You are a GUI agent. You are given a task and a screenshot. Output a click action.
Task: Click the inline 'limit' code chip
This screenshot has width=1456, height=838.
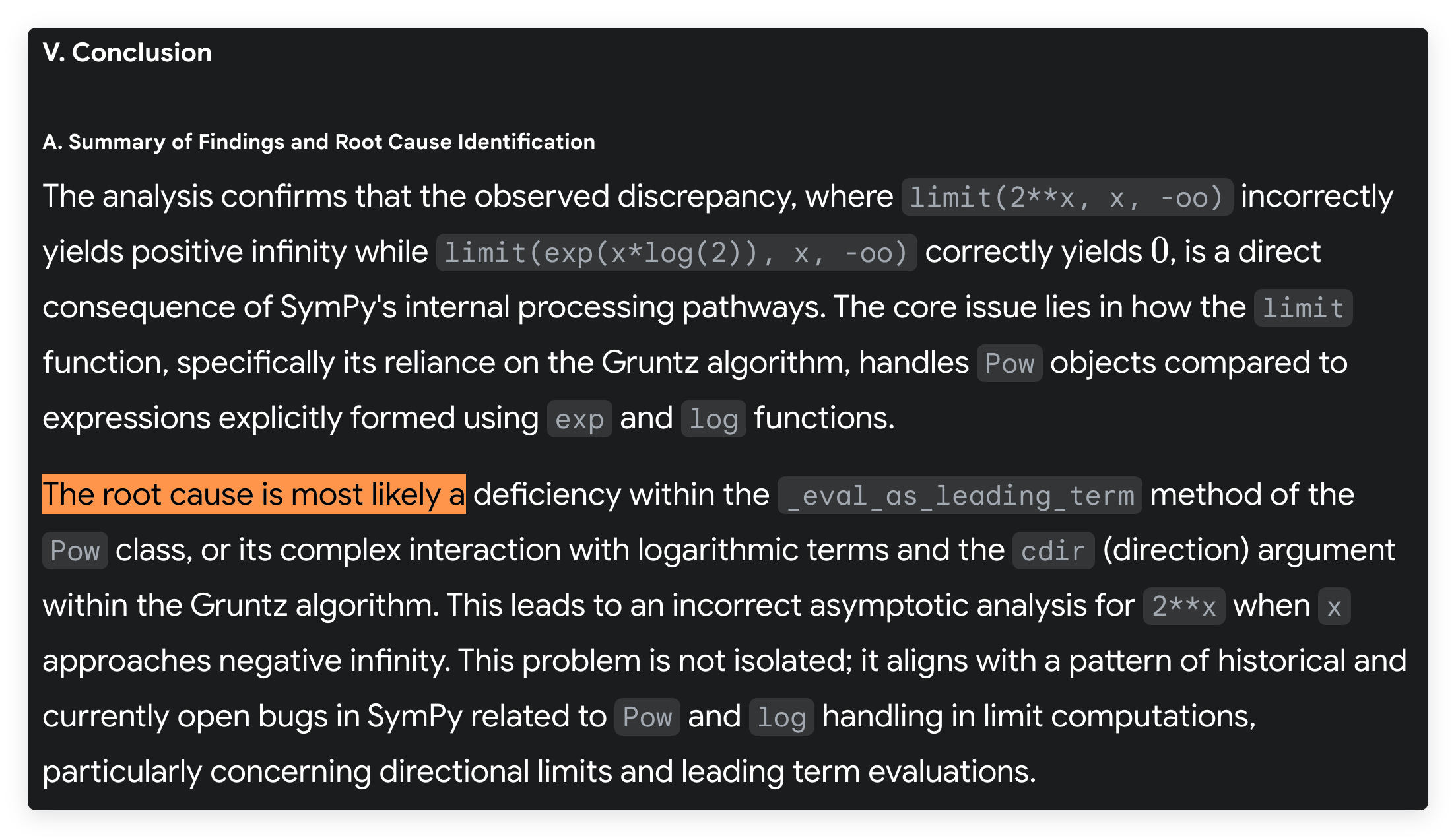[x=1303, y=308]
